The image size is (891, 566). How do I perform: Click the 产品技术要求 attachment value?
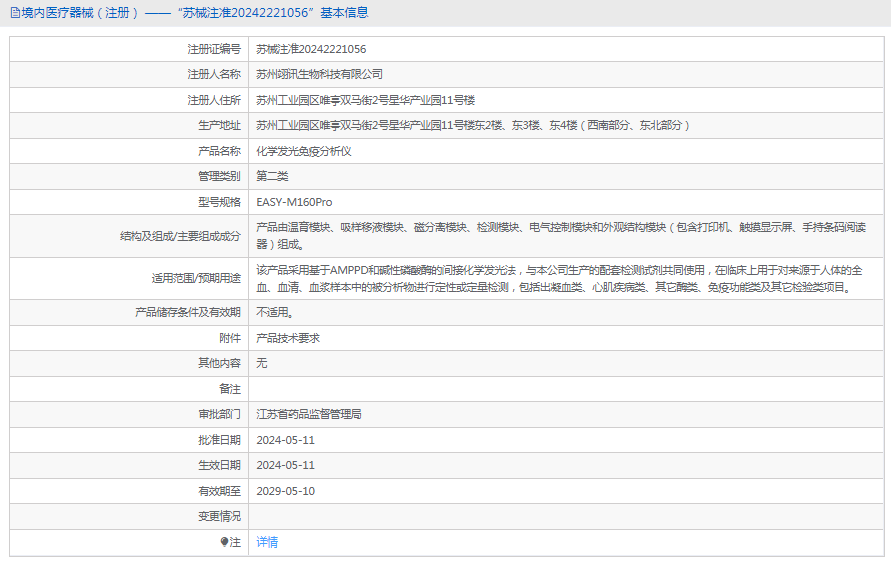288,338
